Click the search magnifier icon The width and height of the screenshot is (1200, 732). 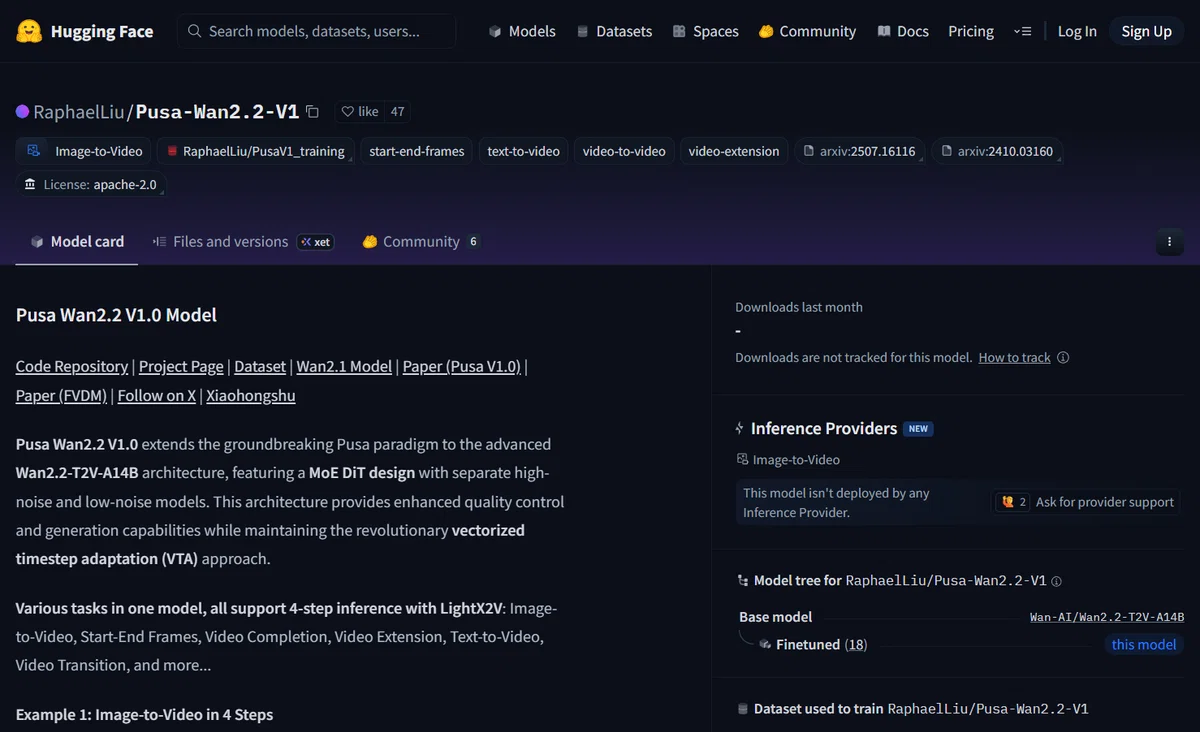pos(195,31)
